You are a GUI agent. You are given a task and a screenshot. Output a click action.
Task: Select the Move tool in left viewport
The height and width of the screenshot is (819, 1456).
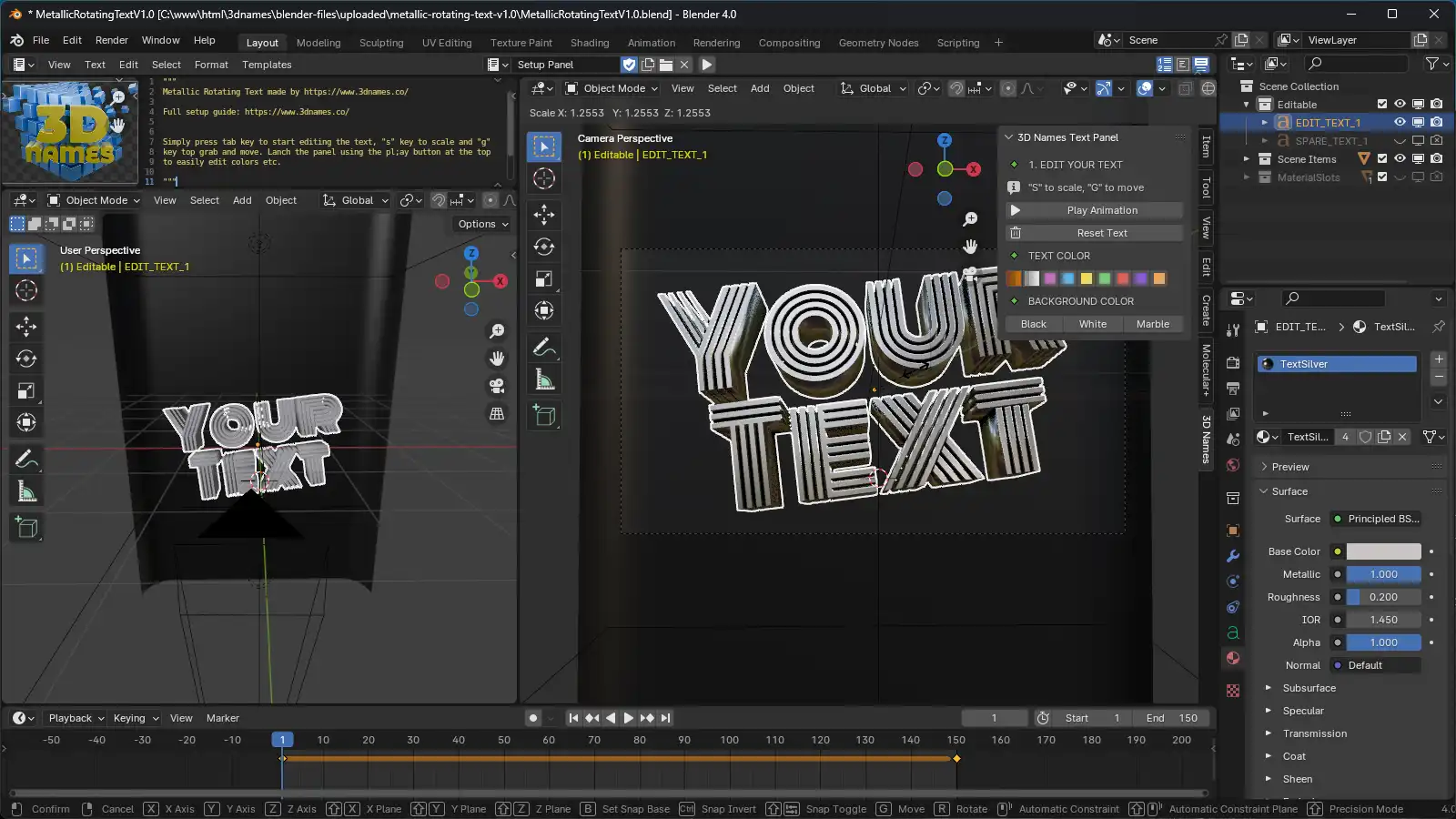pyautogui.click(x=26, y=327)
